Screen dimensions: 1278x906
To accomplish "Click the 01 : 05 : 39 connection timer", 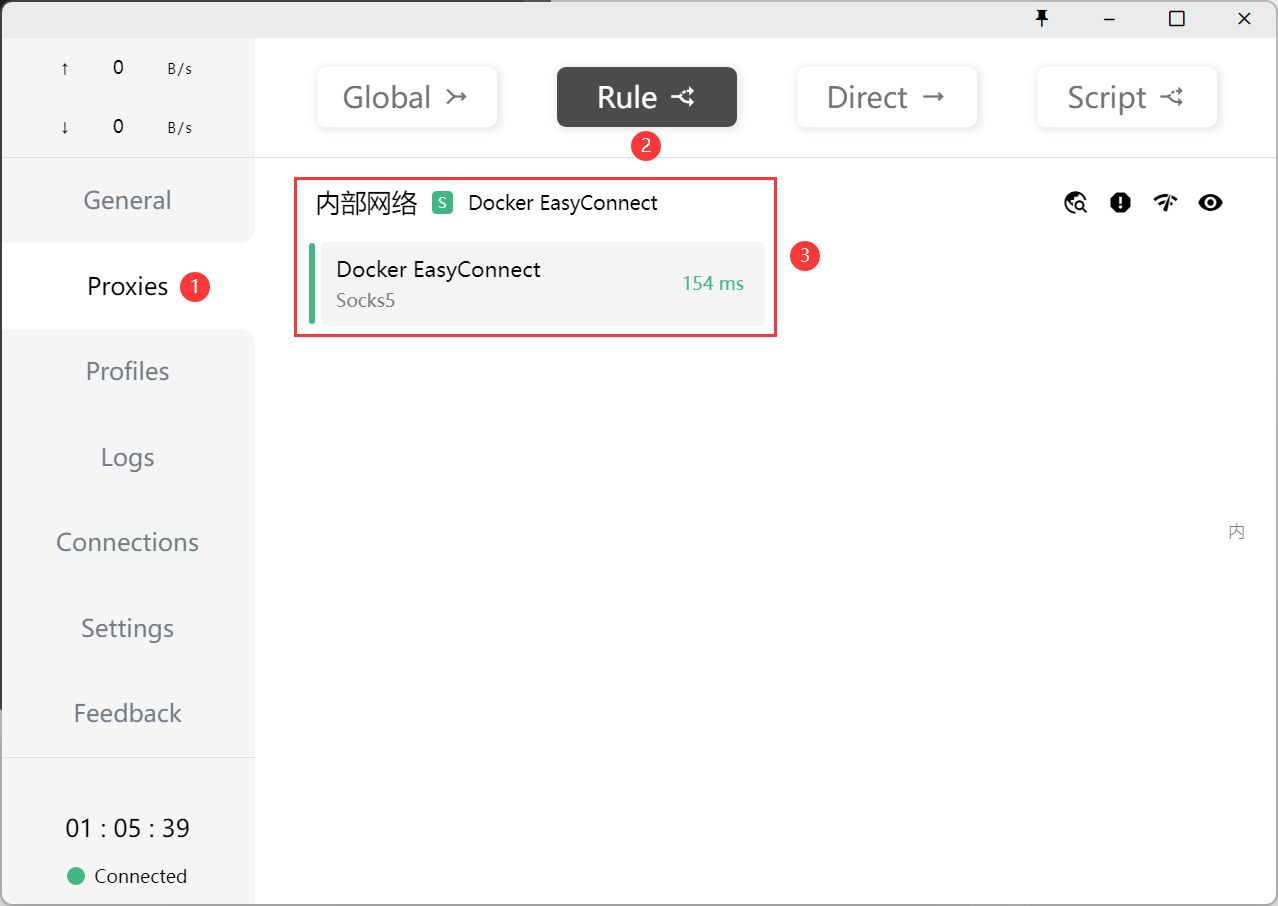I will pos(128,828).
